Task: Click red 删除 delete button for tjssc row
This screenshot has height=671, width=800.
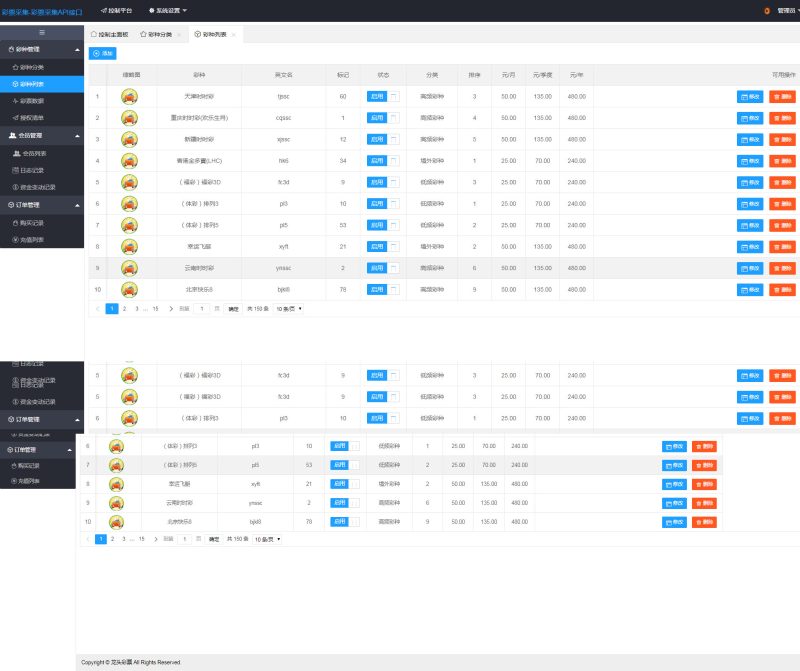Action: tap(782, 96)
